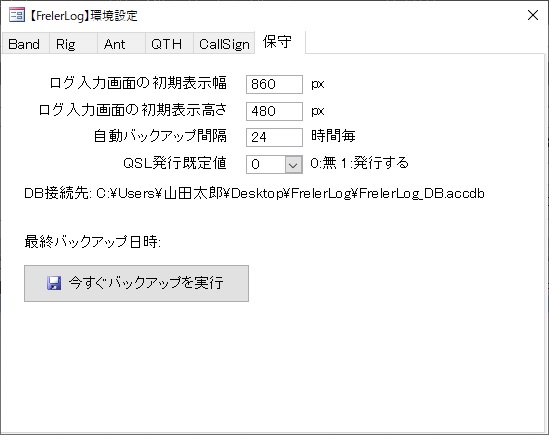This screenshot has height=435, width=549.
Task: Click the FrelerLog form icon in title bar
Action: tap(17, 15)
